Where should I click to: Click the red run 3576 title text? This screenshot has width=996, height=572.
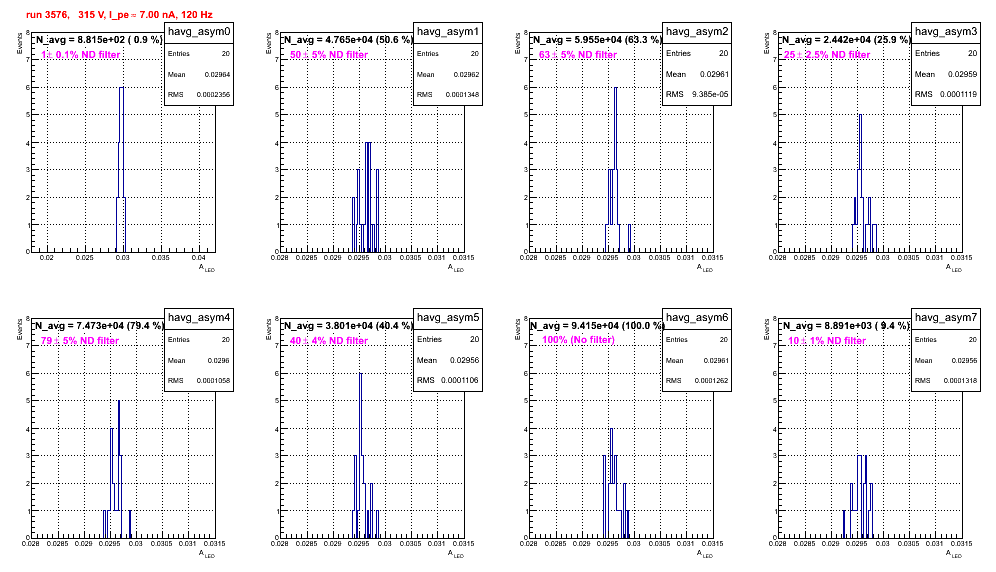pyautogui.click(x=119, y=15)
